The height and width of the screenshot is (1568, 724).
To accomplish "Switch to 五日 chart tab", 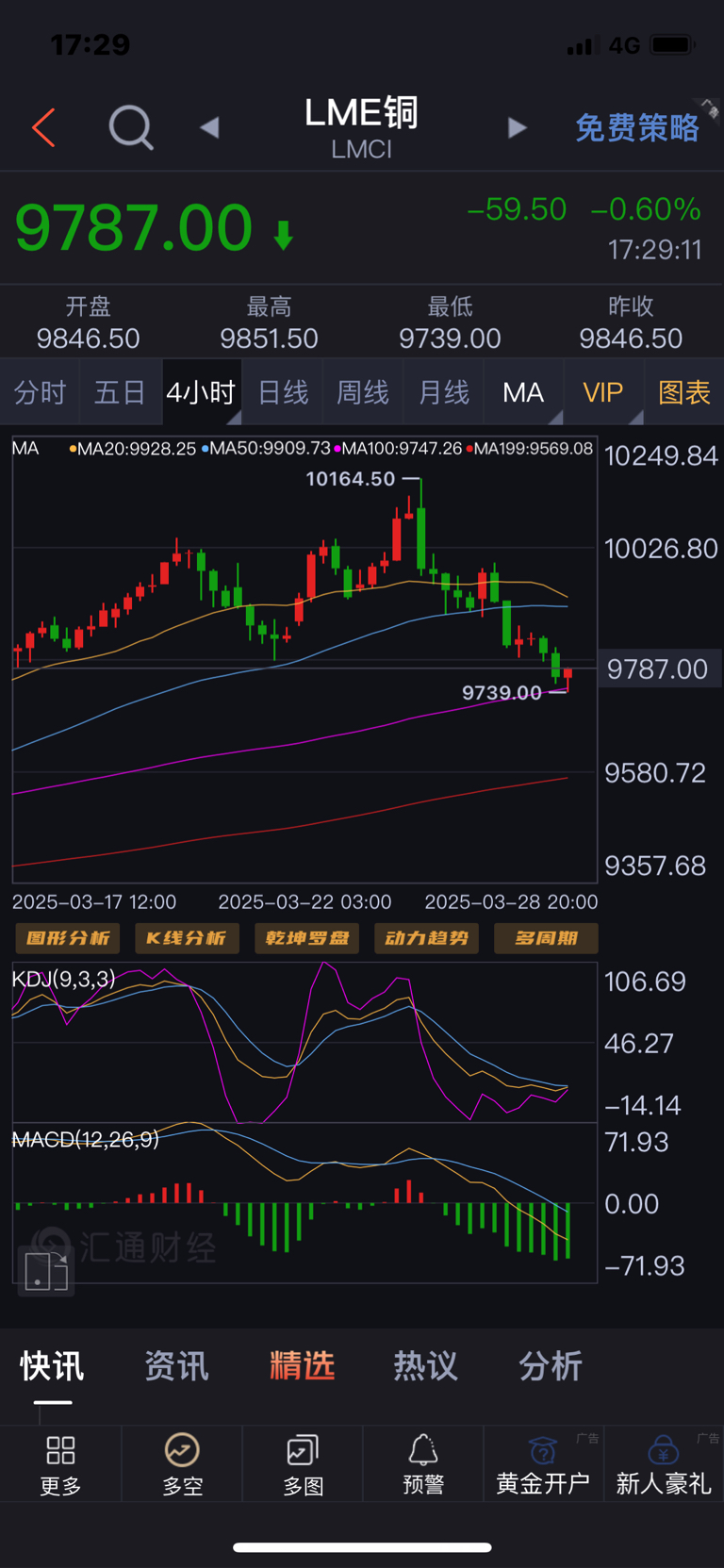I will (x=120, y=392).
